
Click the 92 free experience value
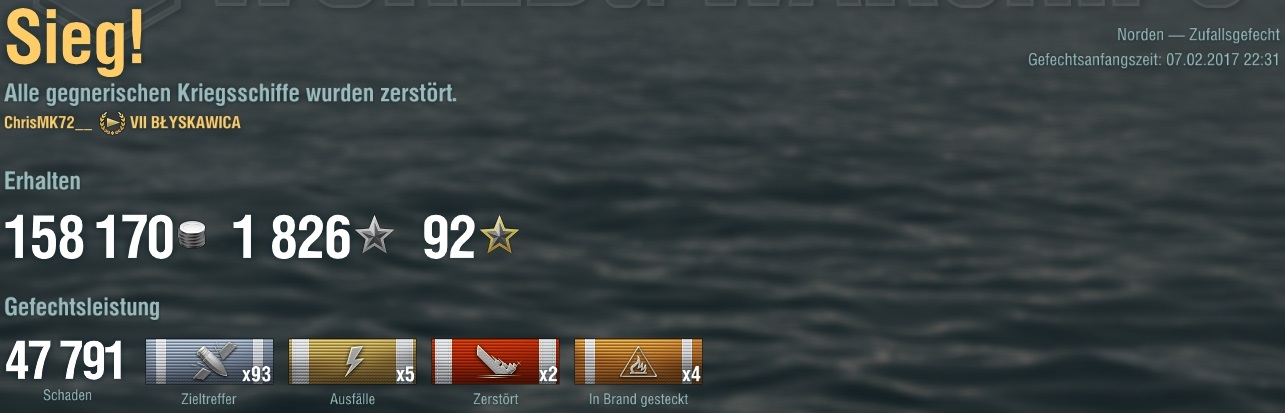[449, 238]
